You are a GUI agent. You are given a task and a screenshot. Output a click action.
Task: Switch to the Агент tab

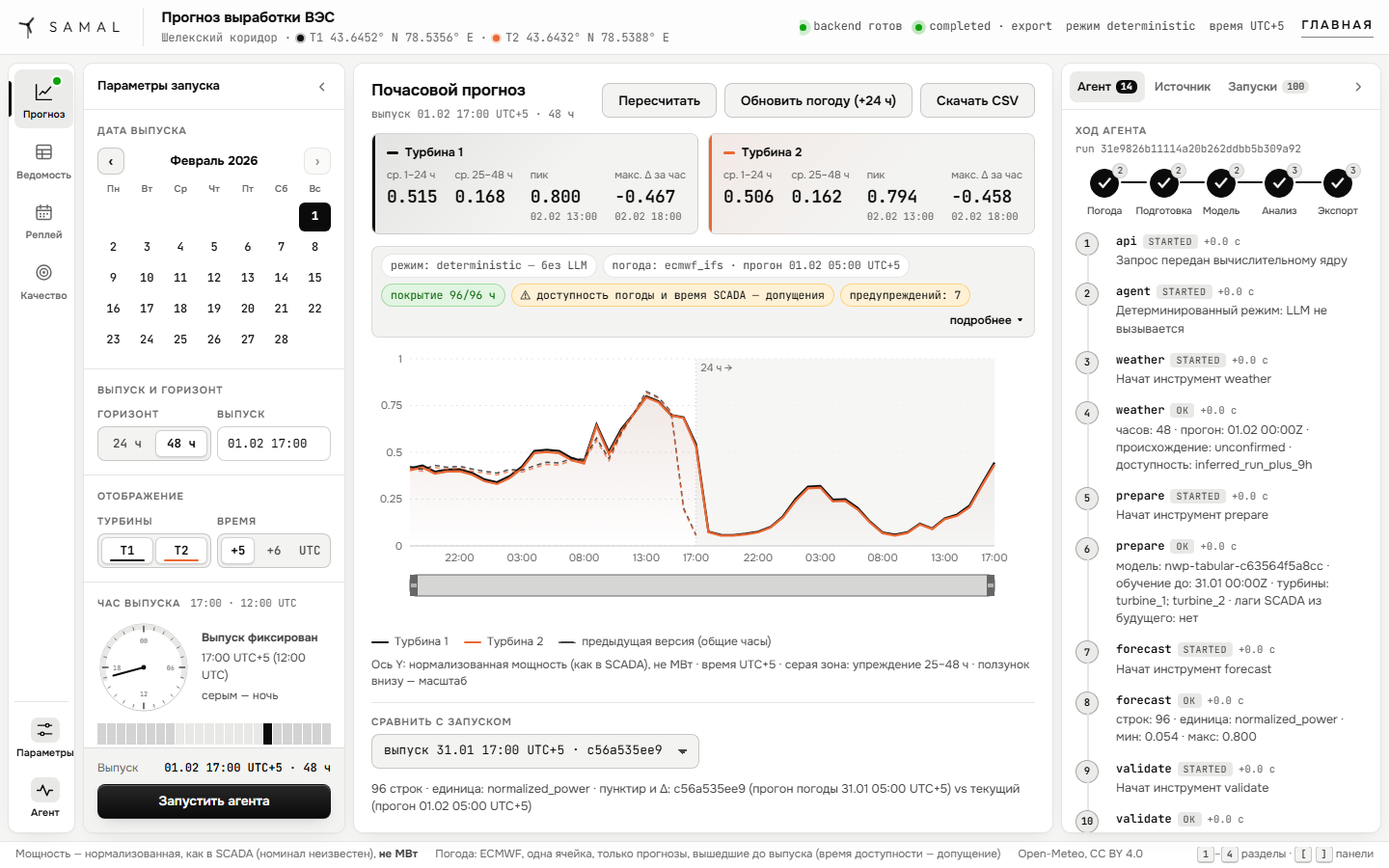coord(1106,87)
